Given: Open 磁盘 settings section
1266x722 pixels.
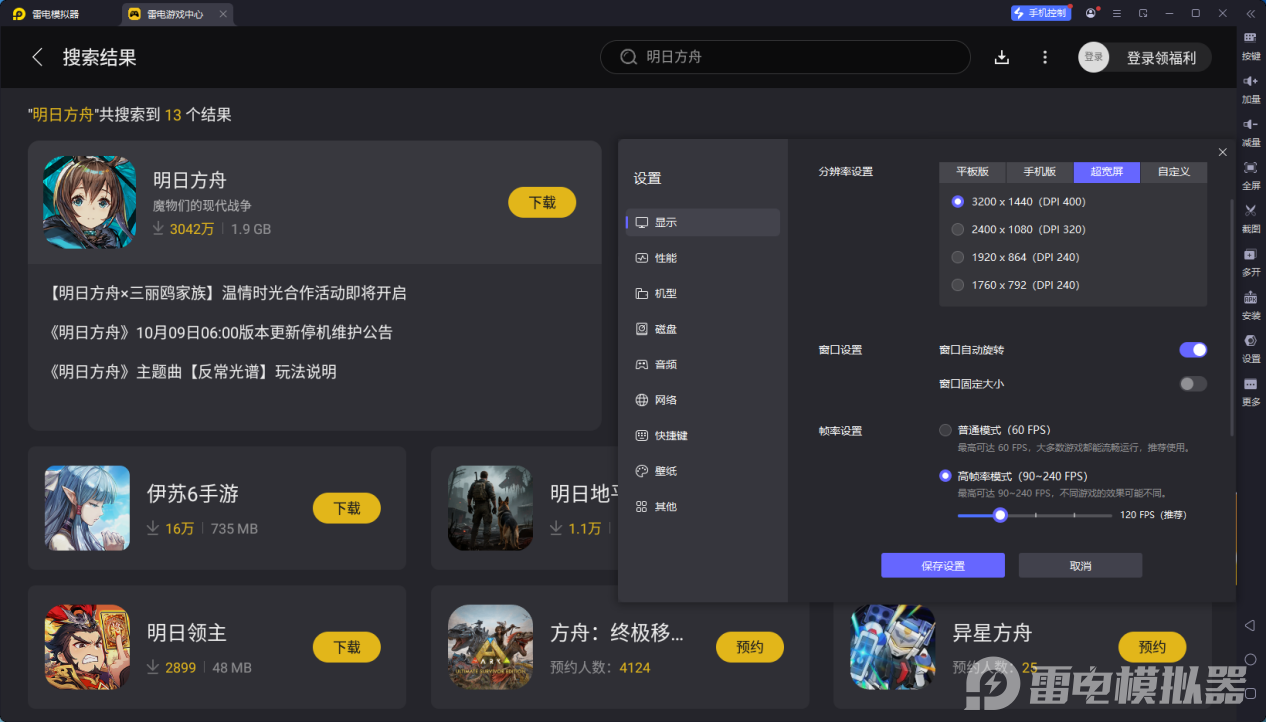Looking at the screenshot, I should (x=703, y=329).
